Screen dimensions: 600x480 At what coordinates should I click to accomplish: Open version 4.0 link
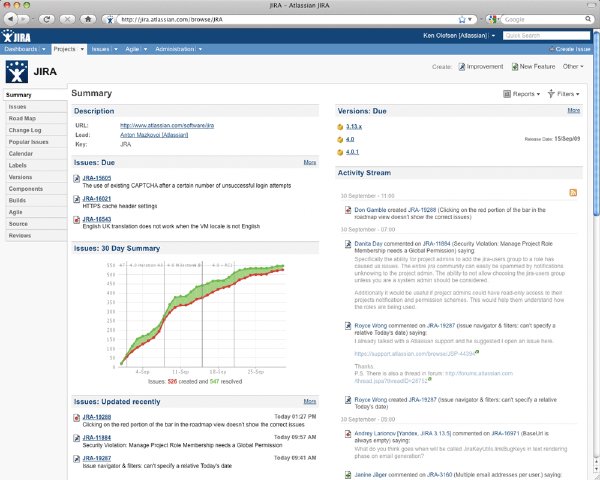coord(350,140)
